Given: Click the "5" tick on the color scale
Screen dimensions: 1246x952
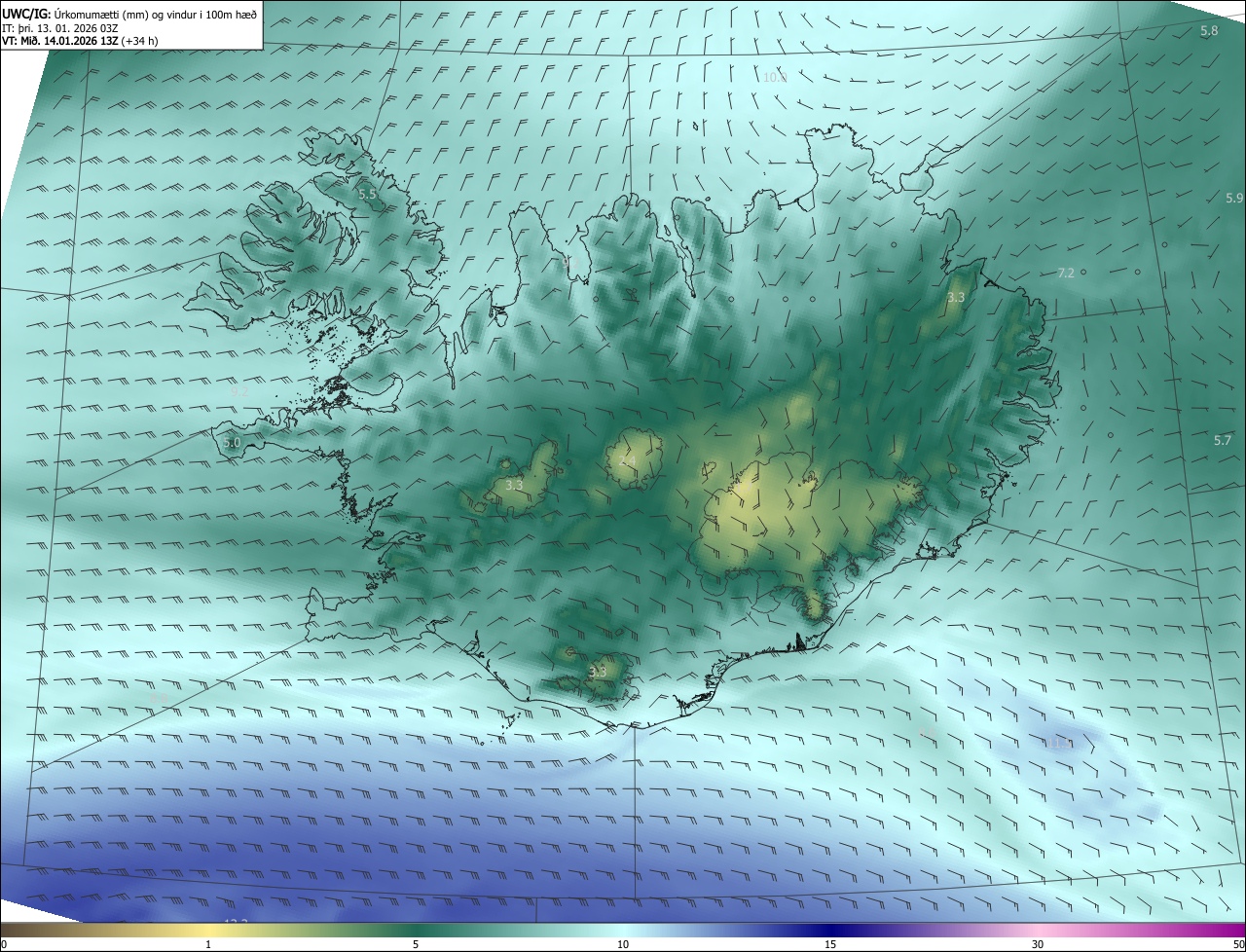Looking at the screenshot, I should pyautogui.click(x=416, y=944).
